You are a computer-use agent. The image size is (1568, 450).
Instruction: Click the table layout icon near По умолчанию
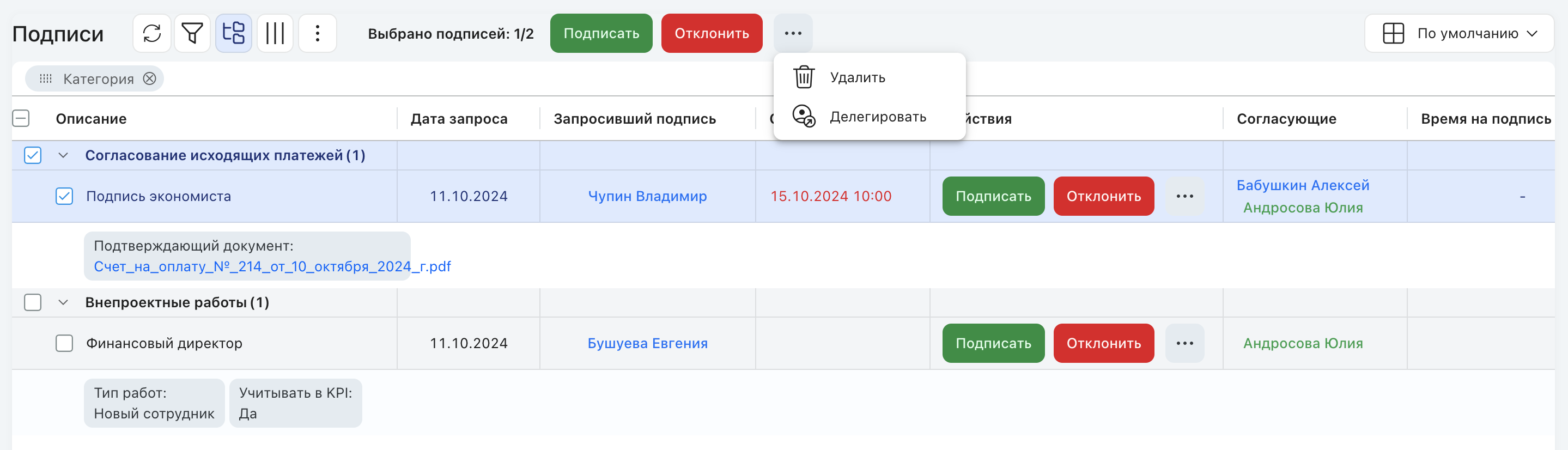(x=1393, y=33)
